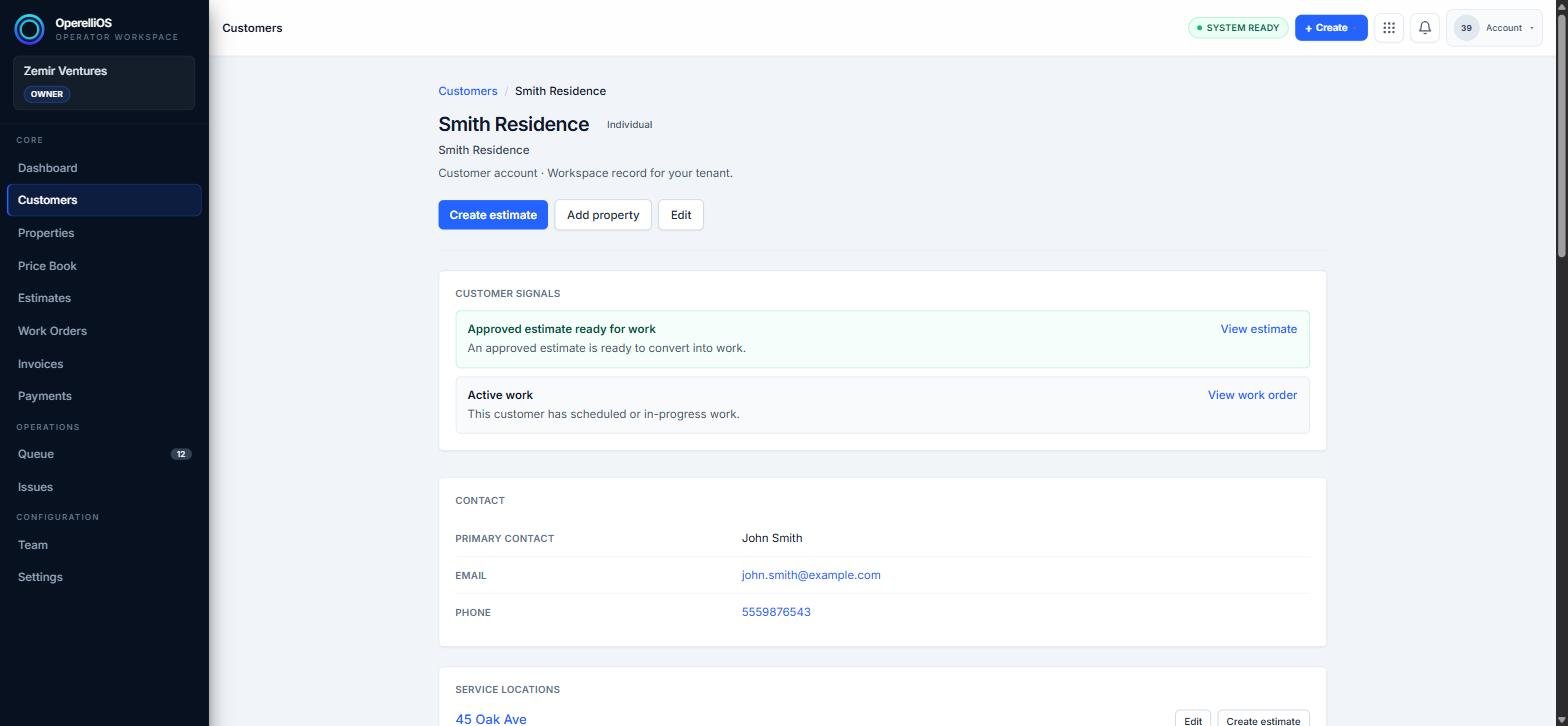Open Payments in the sidebar
1568x726 pixels.
coord(104,396)
